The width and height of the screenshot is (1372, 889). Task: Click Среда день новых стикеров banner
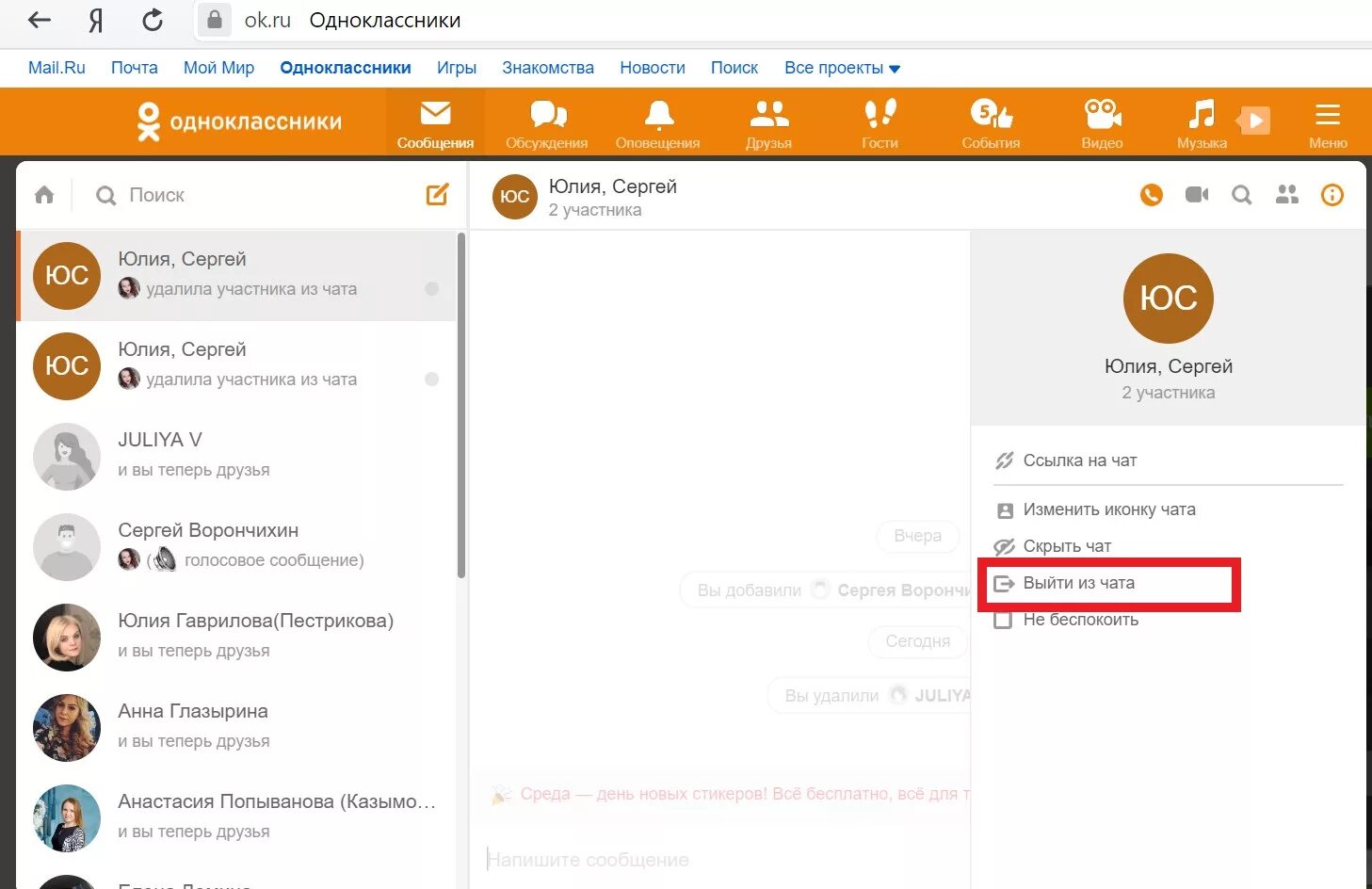tap(730, 794)
